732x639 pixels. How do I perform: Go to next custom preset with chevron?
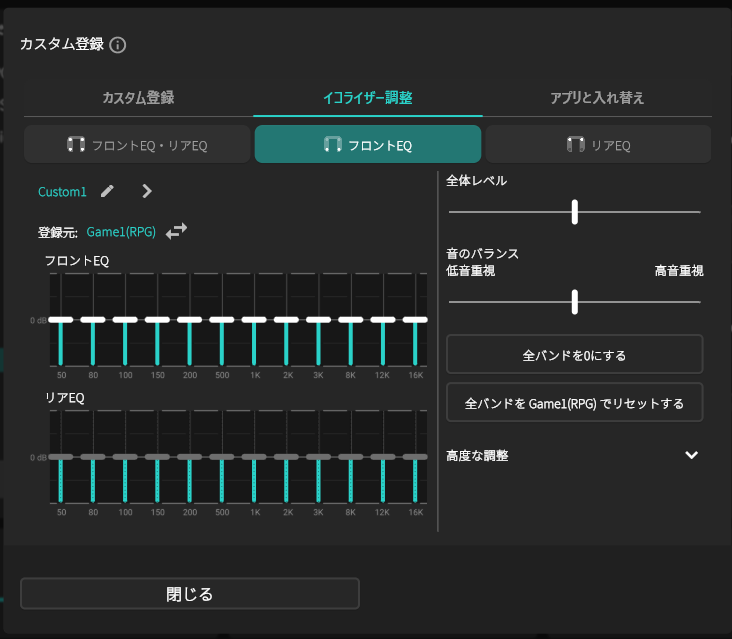tap(147, 191)
